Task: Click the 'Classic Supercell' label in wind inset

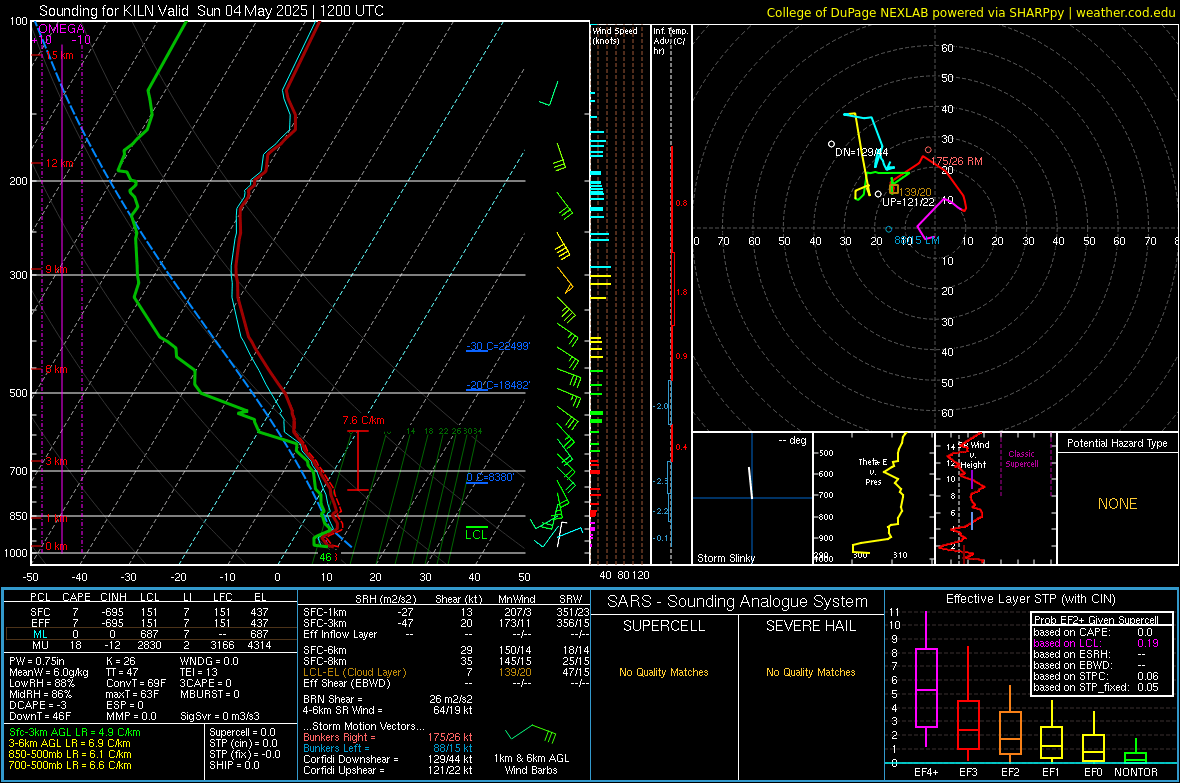Action: coord(1021,459)
